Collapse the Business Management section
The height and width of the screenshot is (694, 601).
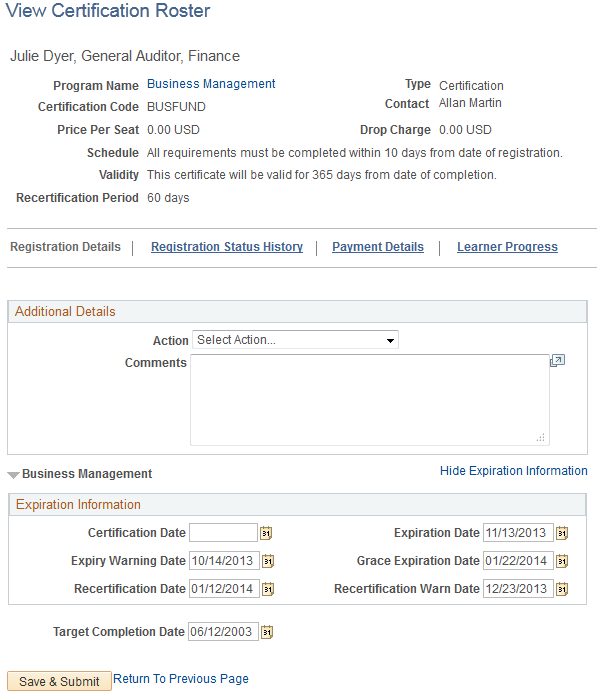point(13,475)
